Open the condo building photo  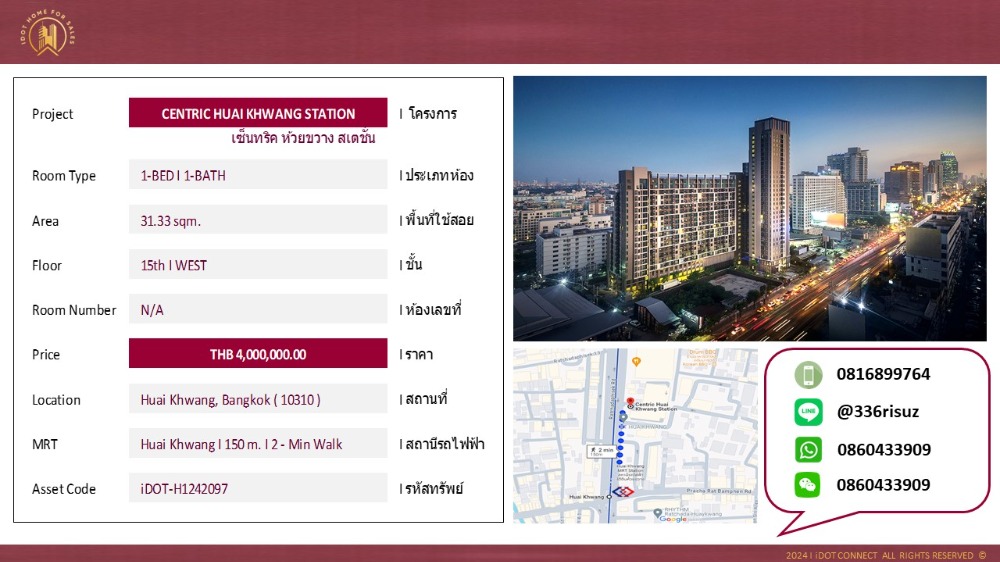pos(749,209)
